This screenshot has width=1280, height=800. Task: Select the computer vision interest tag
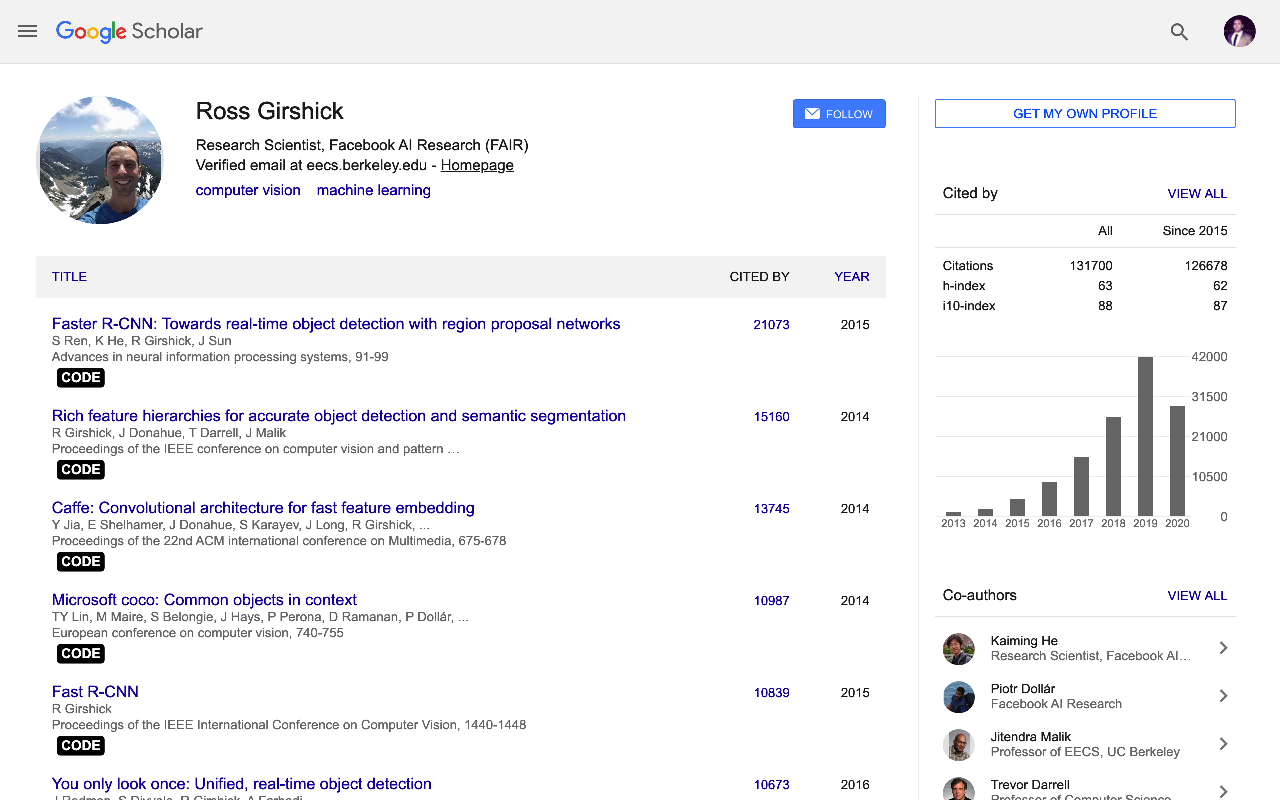(x=248, y=190)
